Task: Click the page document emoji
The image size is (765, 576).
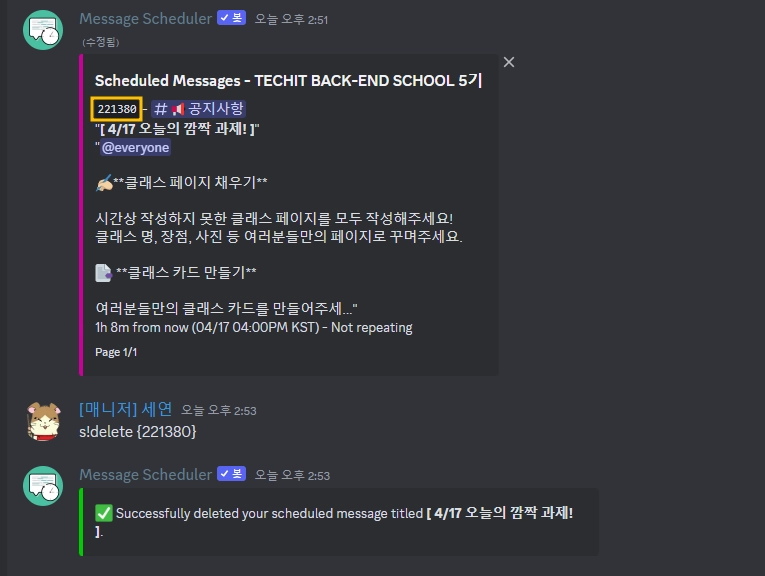Action: click(x=103, y=273)
